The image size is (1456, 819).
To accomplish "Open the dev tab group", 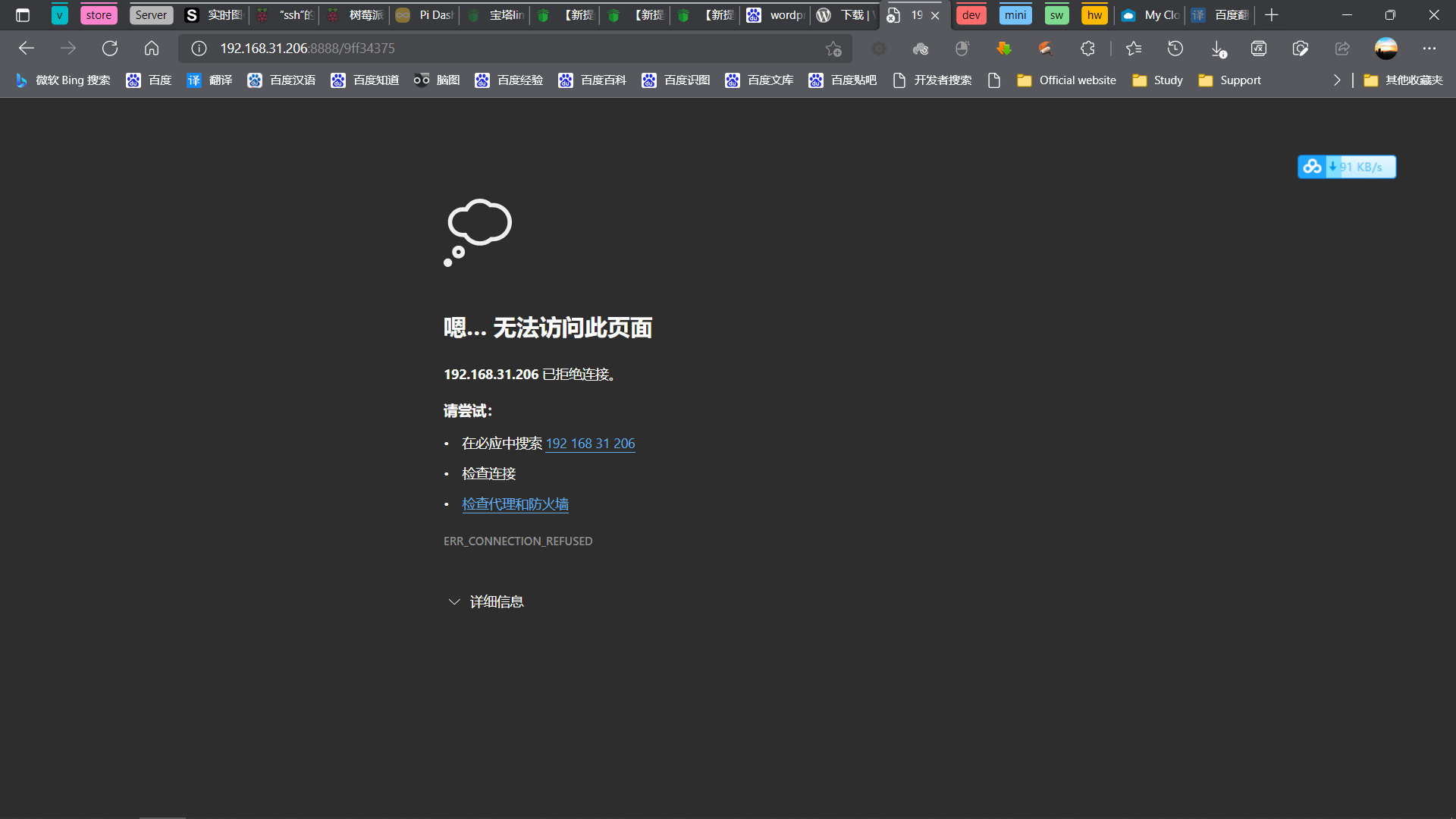I will point(971,15).
